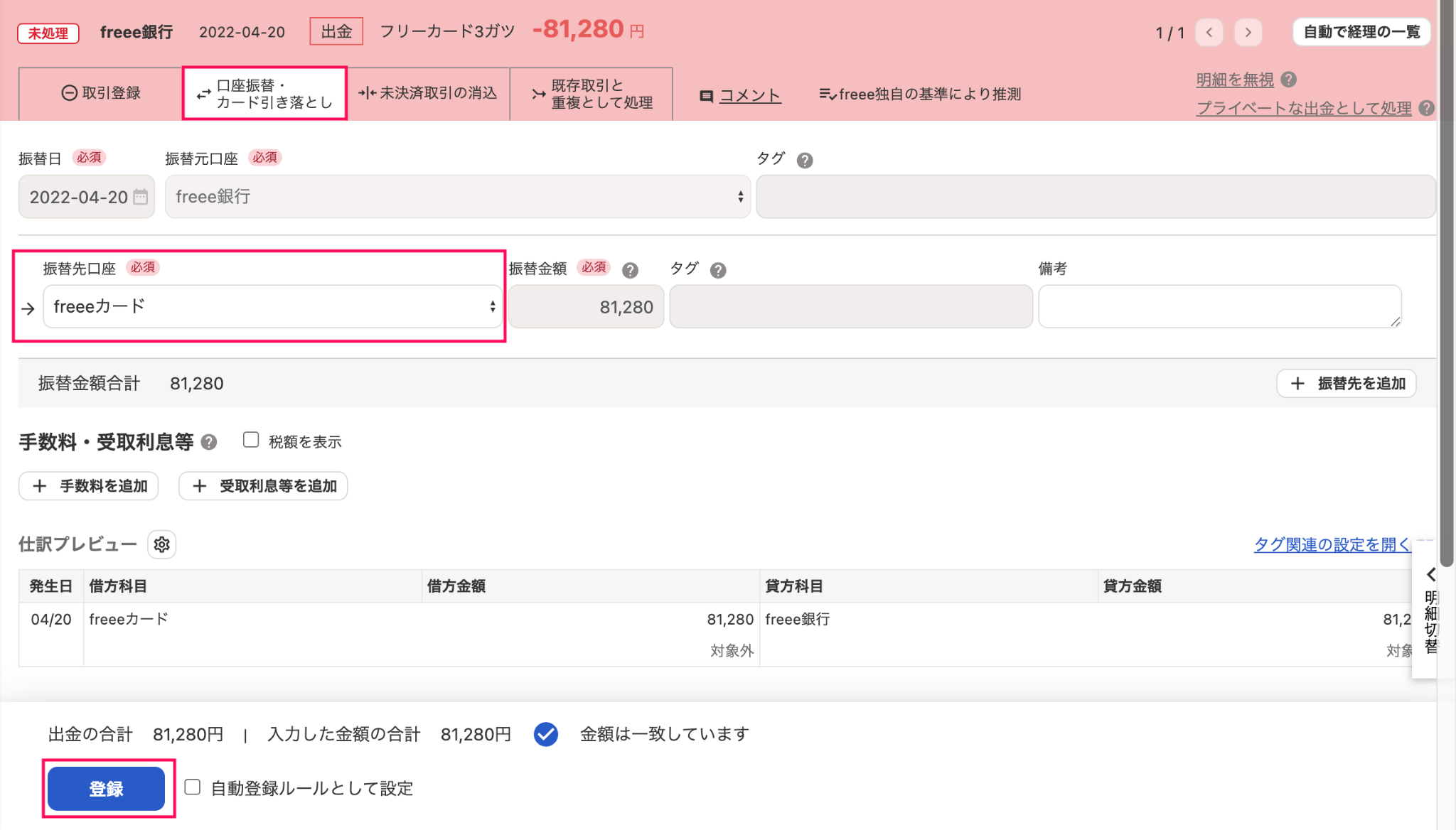Go to next statement arrow

(x=1248, y=32)
